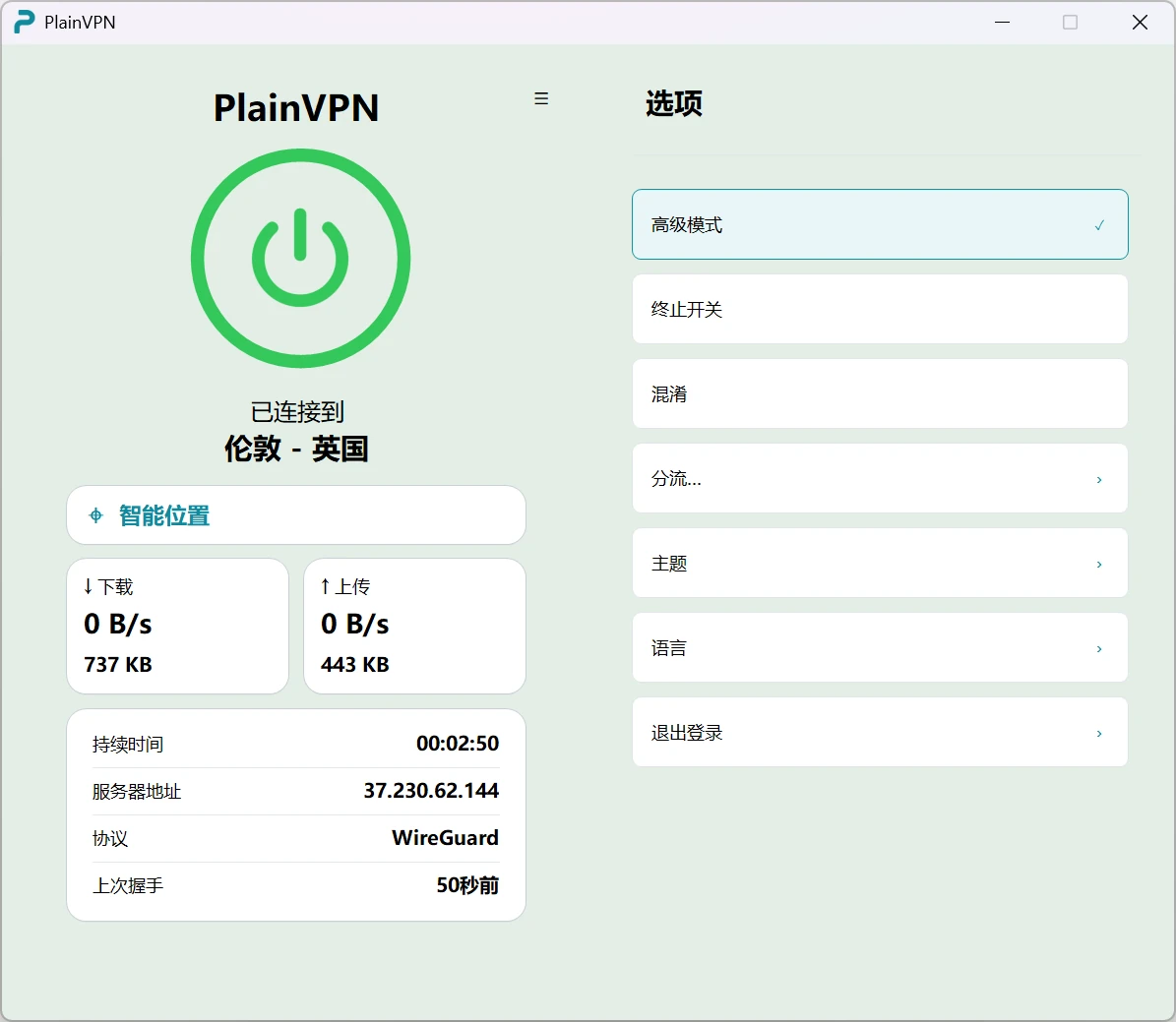1176x1022 pixels.
Task: Click the 443 KB upload total
Action: click(x=354, y=664)
